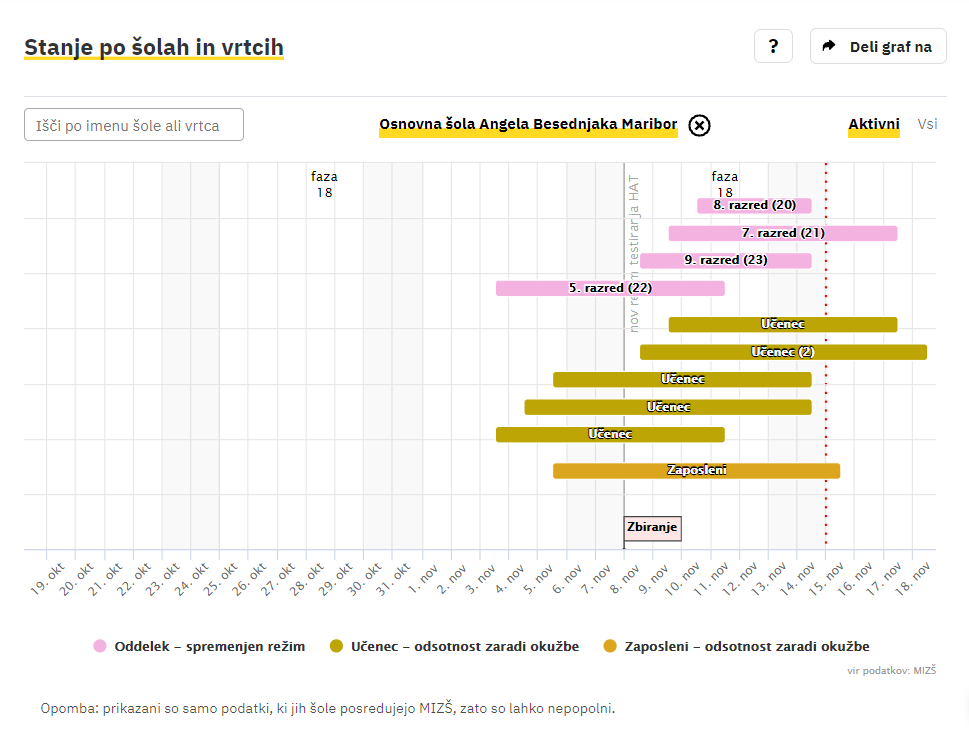Click the Zbiranje timeline marker

[652, 527]
